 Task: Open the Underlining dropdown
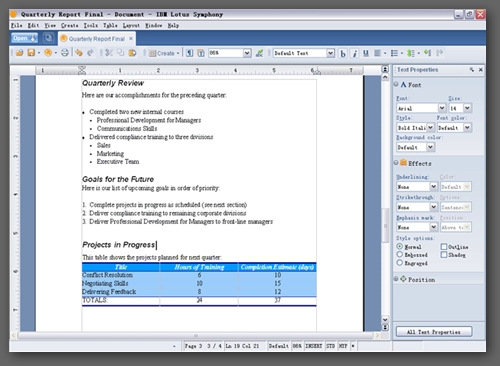tap(434, 187)
